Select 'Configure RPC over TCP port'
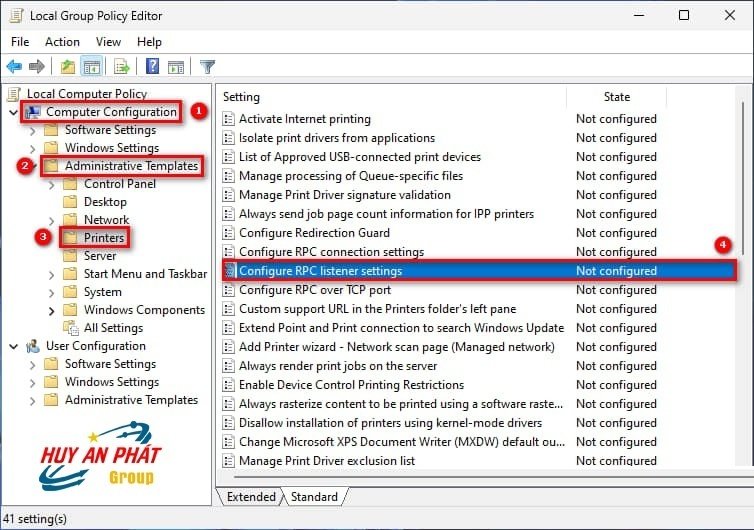 [315, 290]
